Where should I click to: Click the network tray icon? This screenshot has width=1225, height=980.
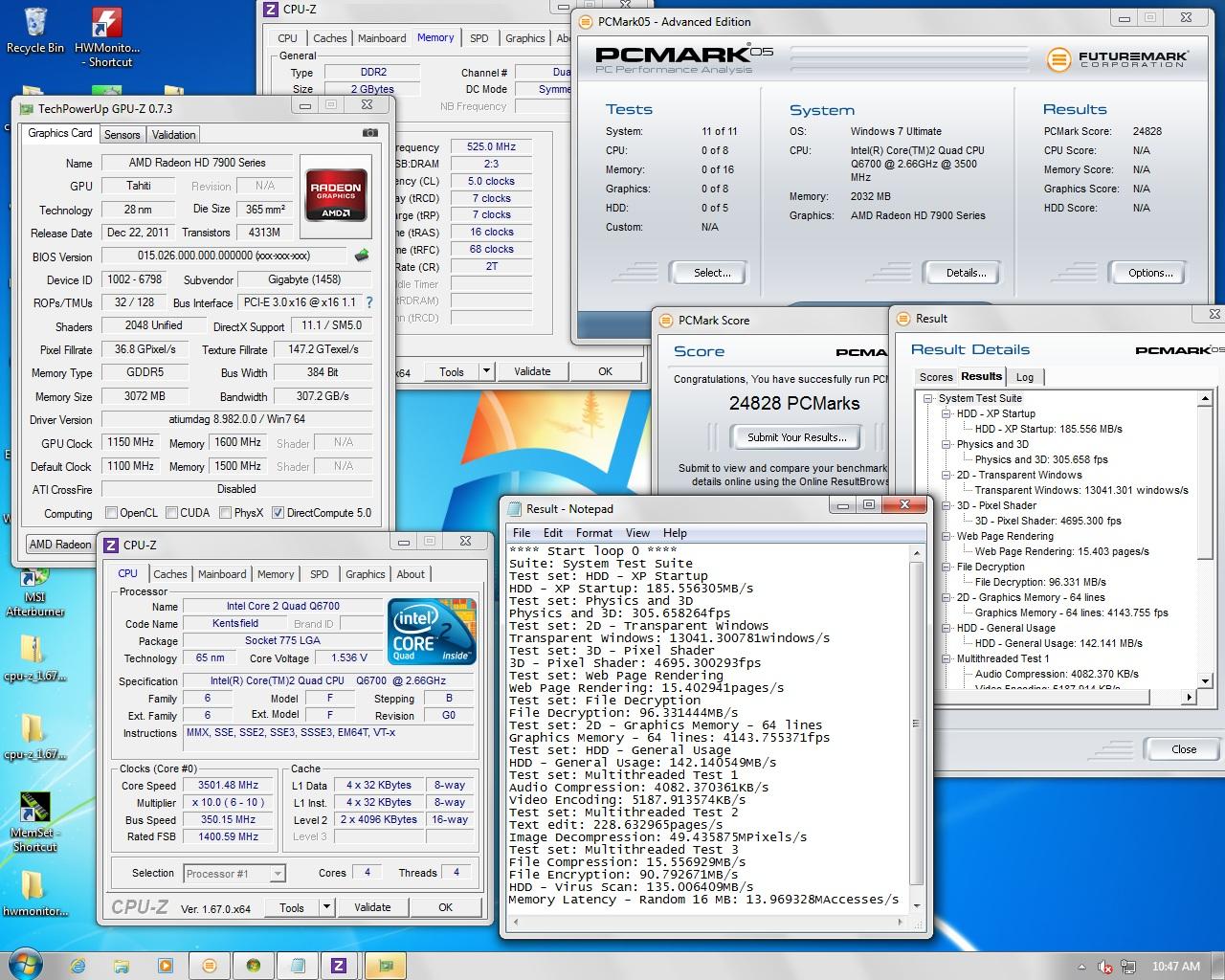(1128, 967)
